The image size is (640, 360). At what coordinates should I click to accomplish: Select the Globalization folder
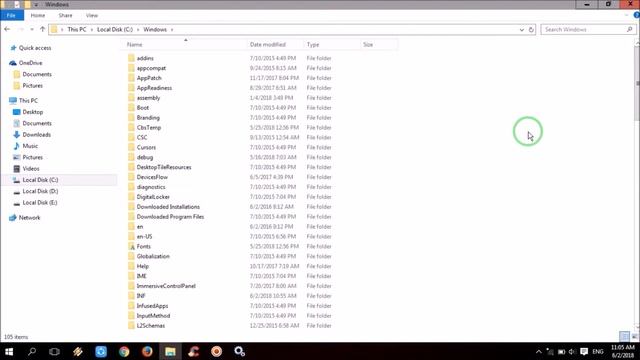(153, 256)
